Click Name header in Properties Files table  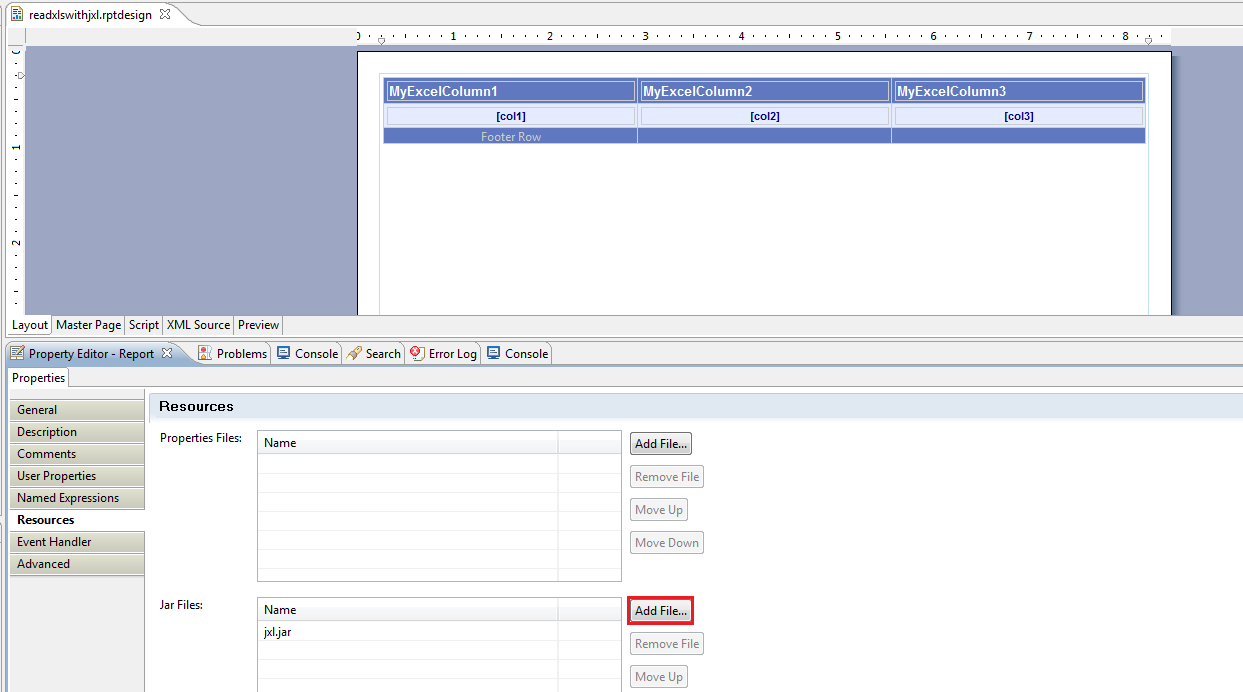pos(408,443)
